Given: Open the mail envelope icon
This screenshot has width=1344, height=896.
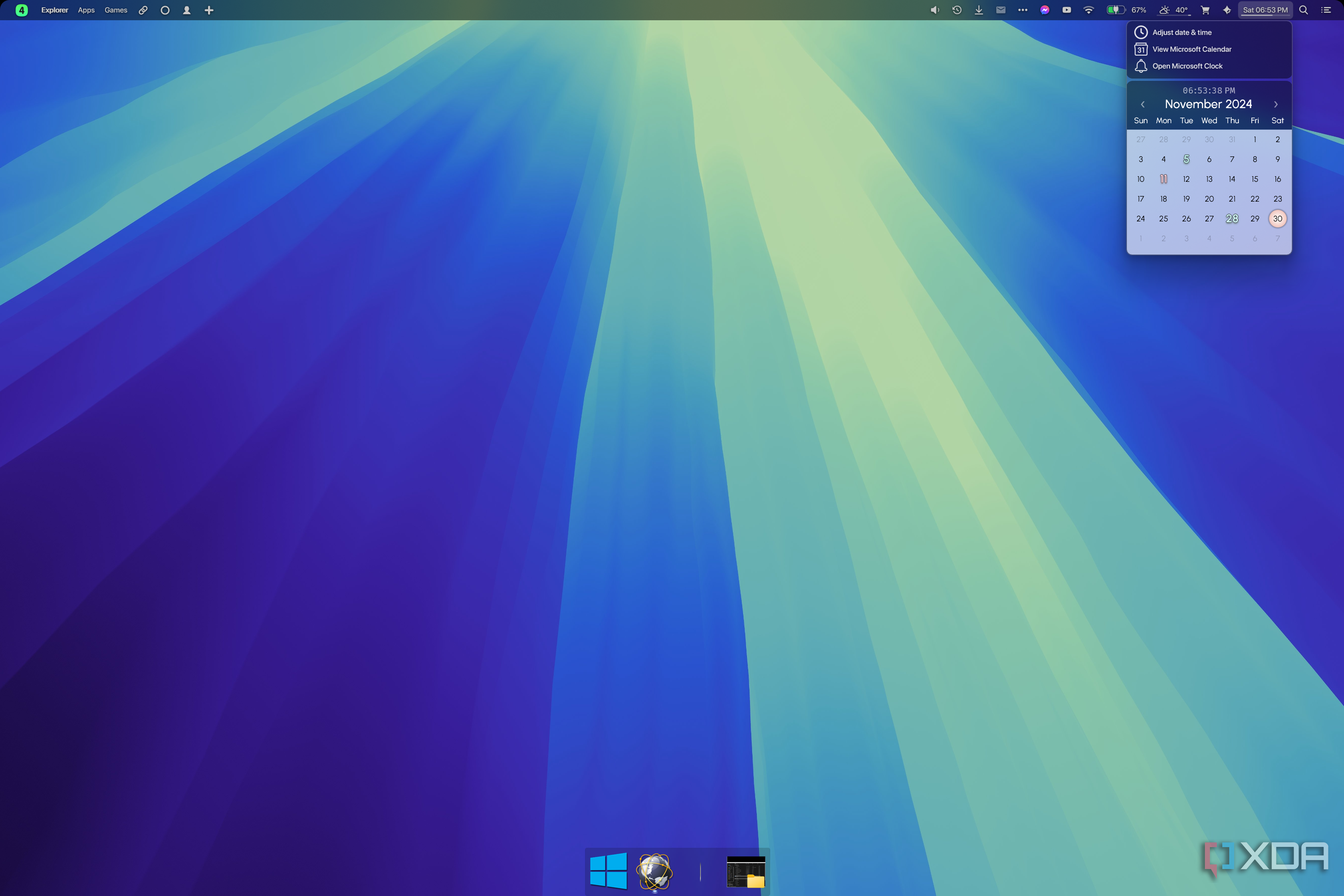Looking at the screenshot, I should tap(1001, 10).
